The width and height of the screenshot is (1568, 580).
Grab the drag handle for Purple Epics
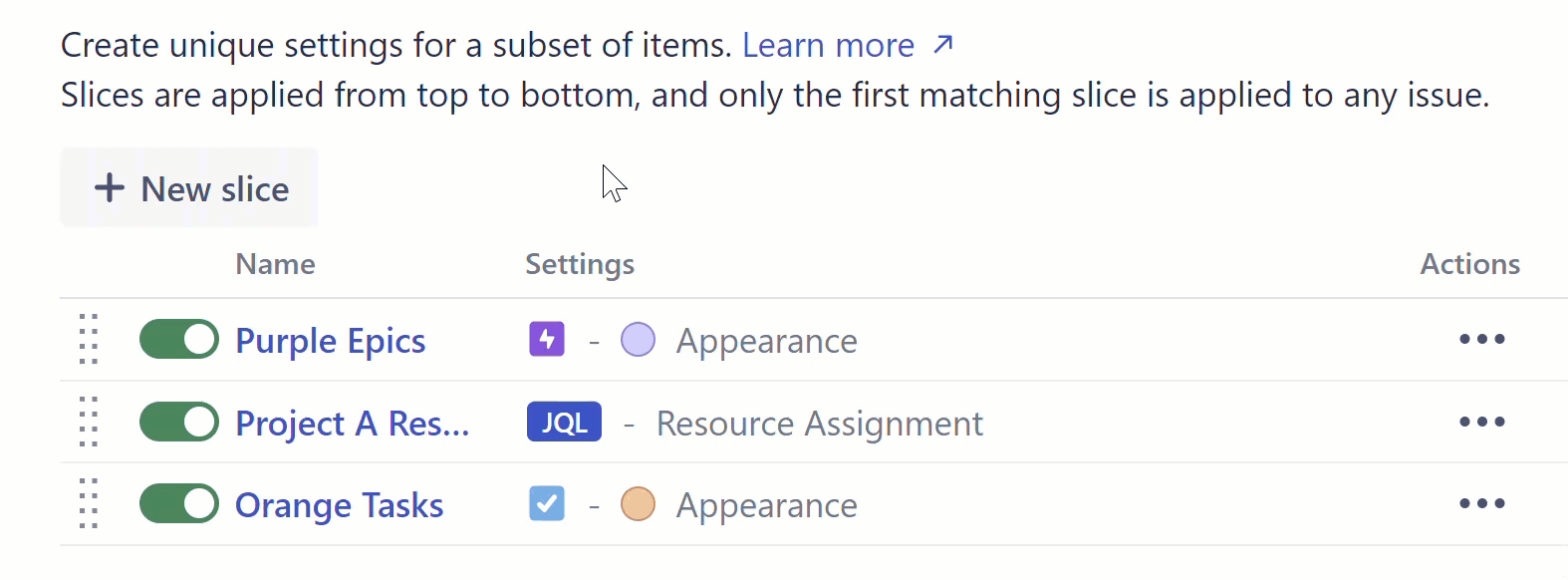tap(89, 339)
